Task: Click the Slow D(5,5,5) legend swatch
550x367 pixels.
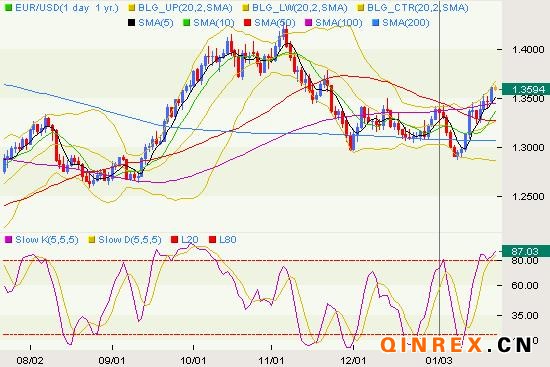Action: [x=92, y=240]
